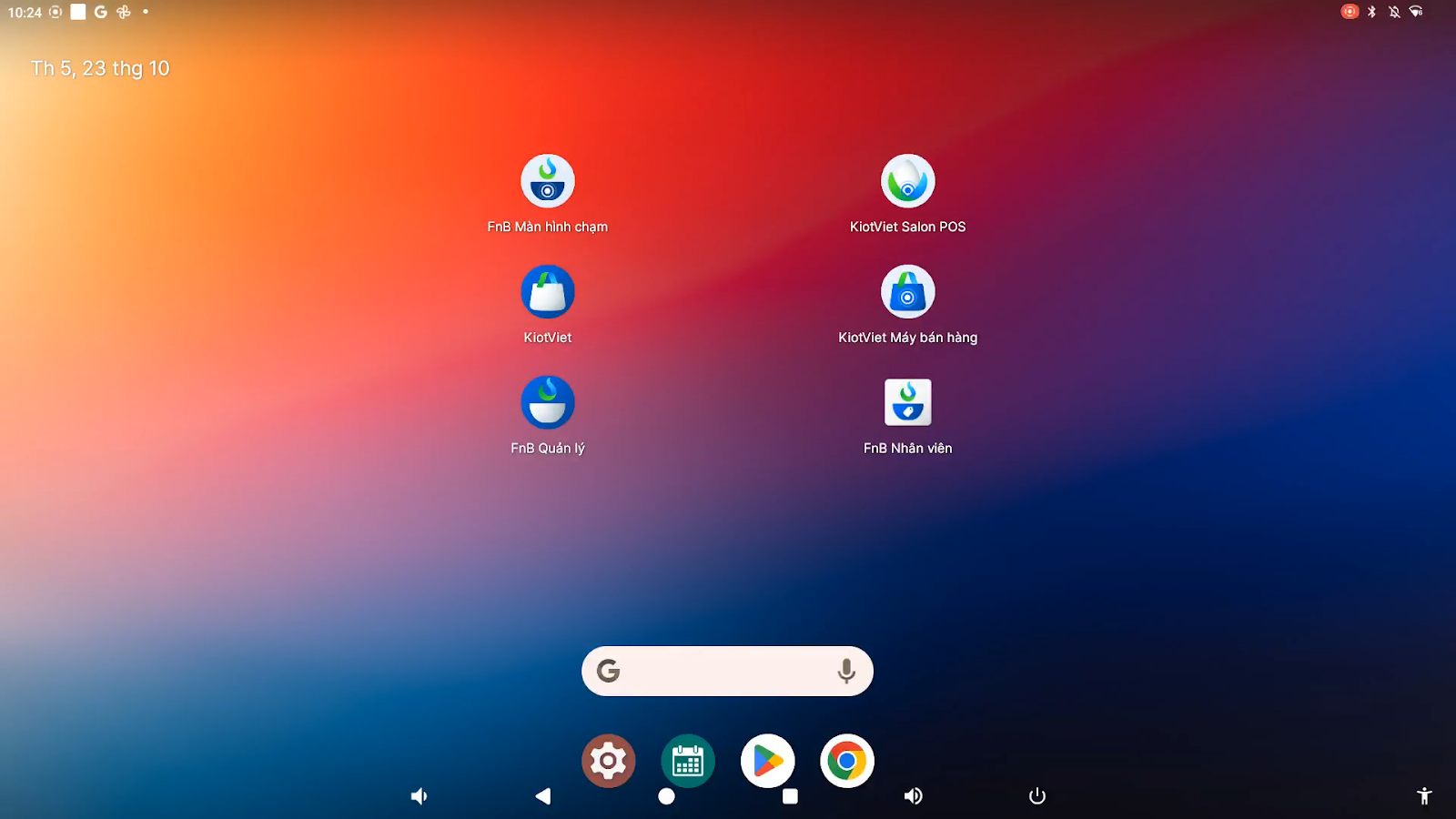Open the accessibility shortcut icon

pyautogui.click(x=1424, y=796)
